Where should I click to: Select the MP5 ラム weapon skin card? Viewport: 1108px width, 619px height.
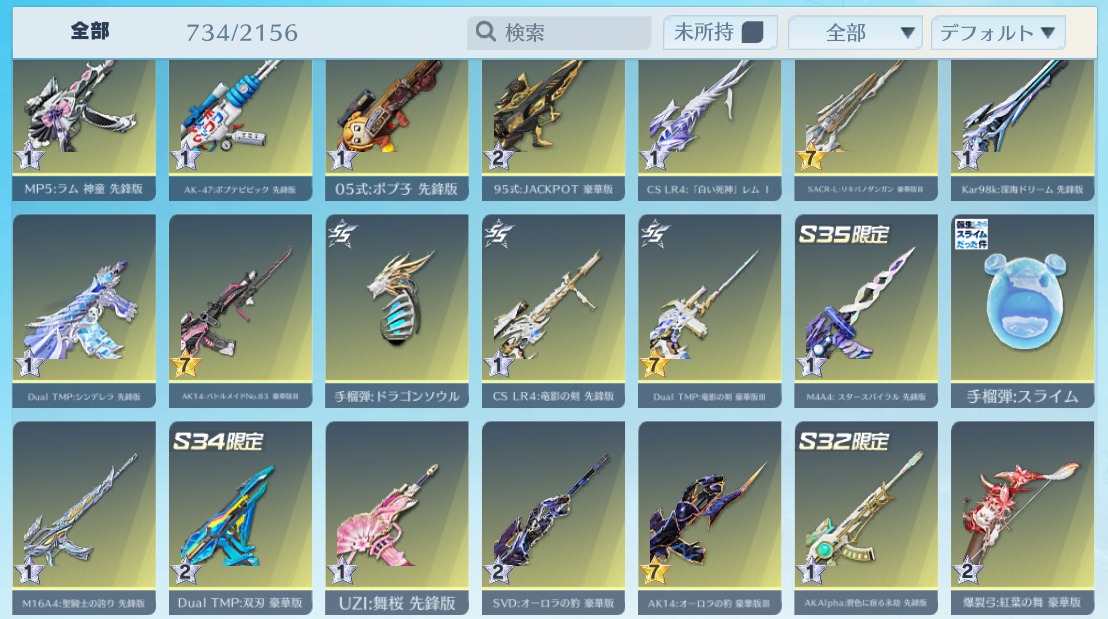[84, 129]
